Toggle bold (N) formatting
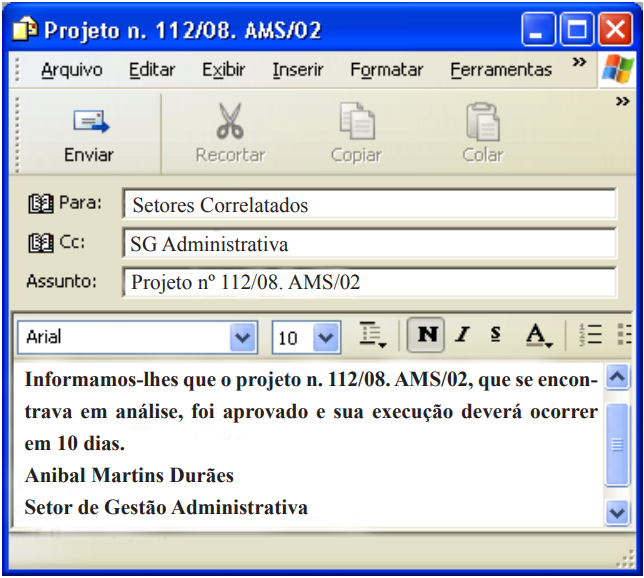Screen dimensions: 644x578 [x=427, y=336]
